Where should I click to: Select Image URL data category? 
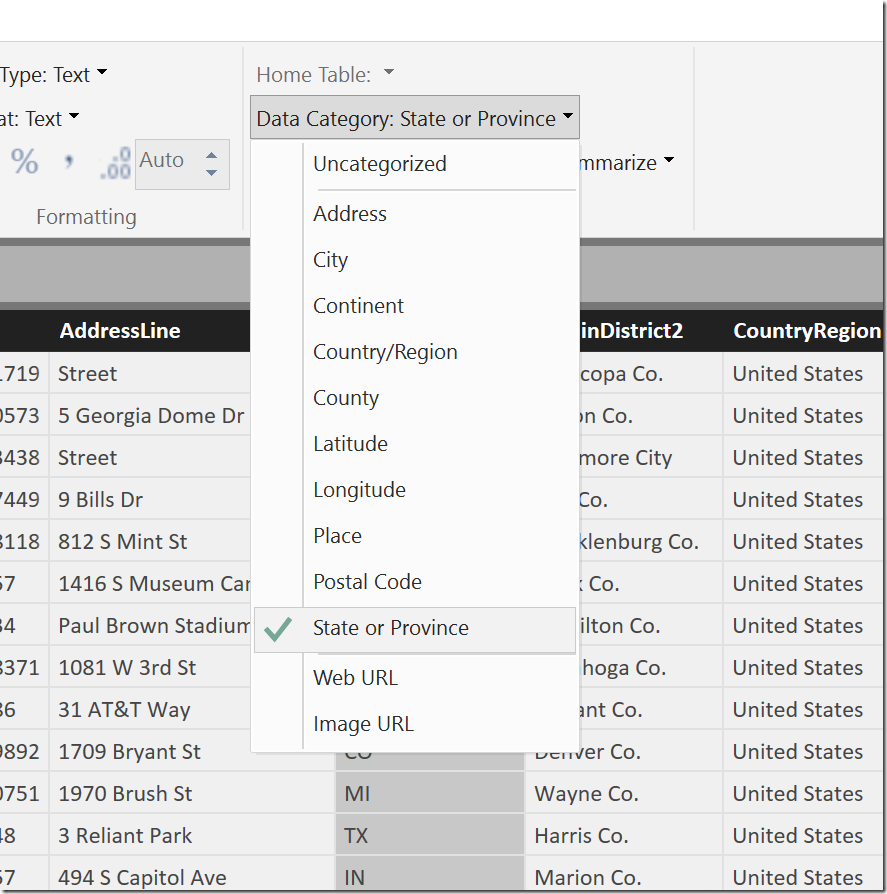tap(414, 724)
